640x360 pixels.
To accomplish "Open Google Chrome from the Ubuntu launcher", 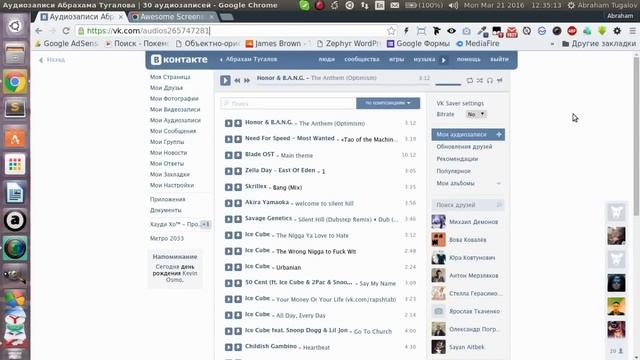I will (x=15, y=82).
